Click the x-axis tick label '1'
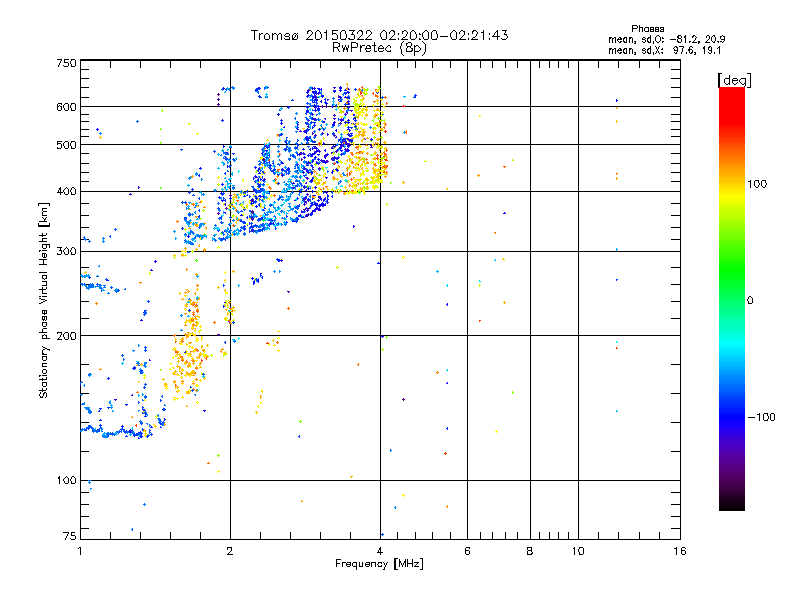 pyautogui.click(x=80, y=551)
